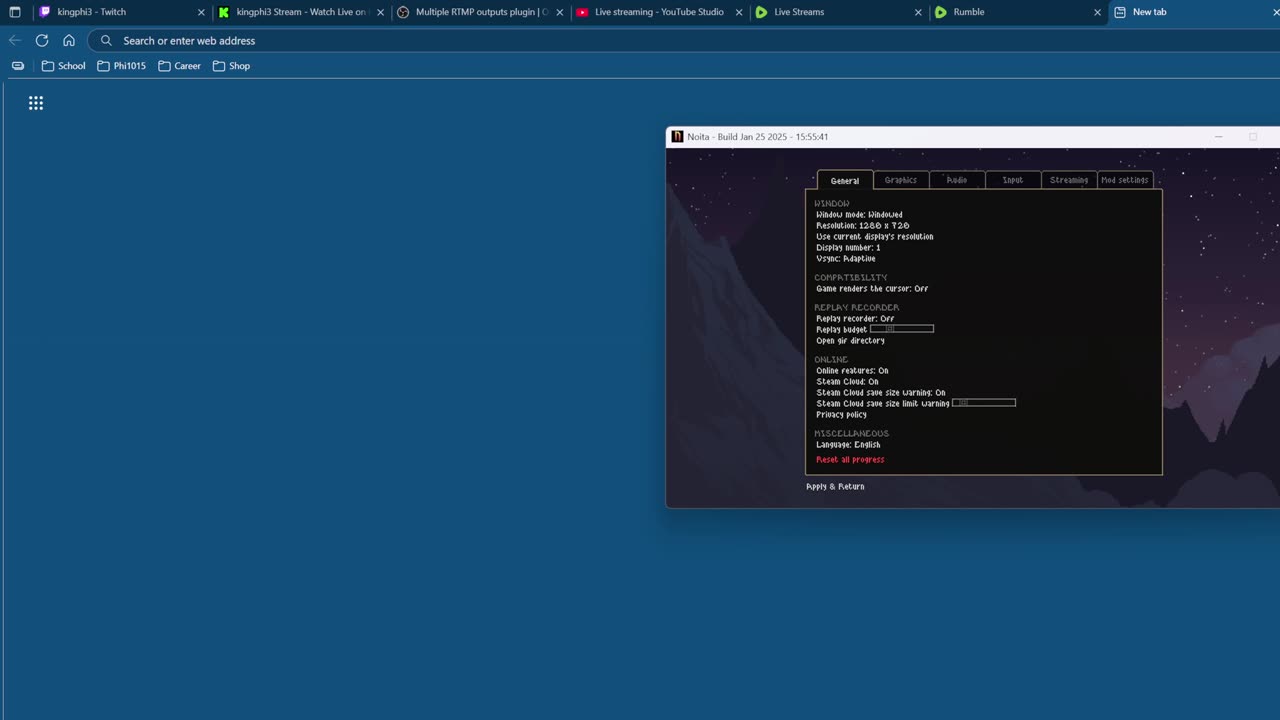The width and height of the screenshot is (1280, 720).
Task: Close the Rumble tab
Action: [1097, 12]
